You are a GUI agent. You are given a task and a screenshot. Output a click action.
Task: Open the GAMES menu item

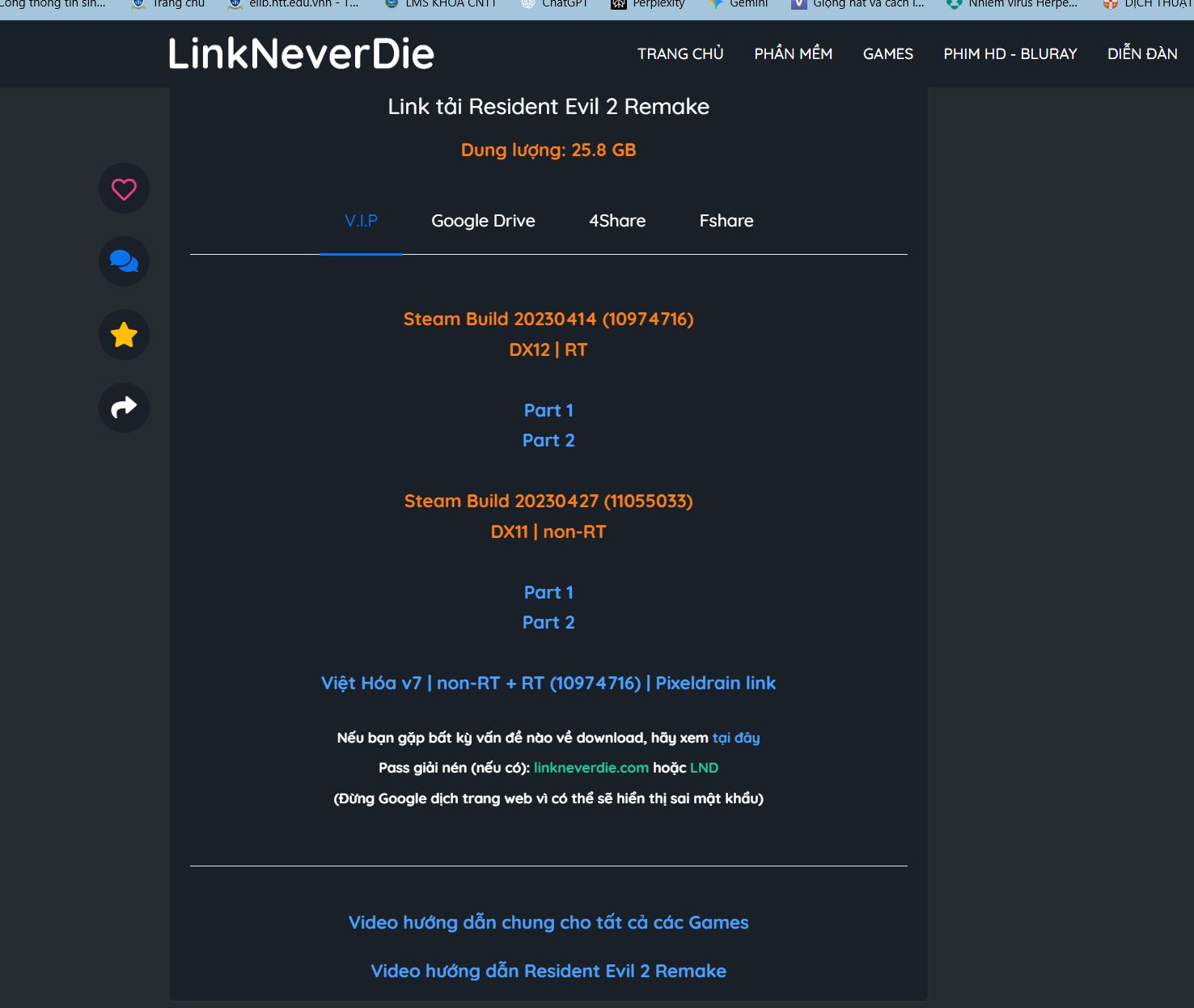pyautogui.click(x=887, y=54)
